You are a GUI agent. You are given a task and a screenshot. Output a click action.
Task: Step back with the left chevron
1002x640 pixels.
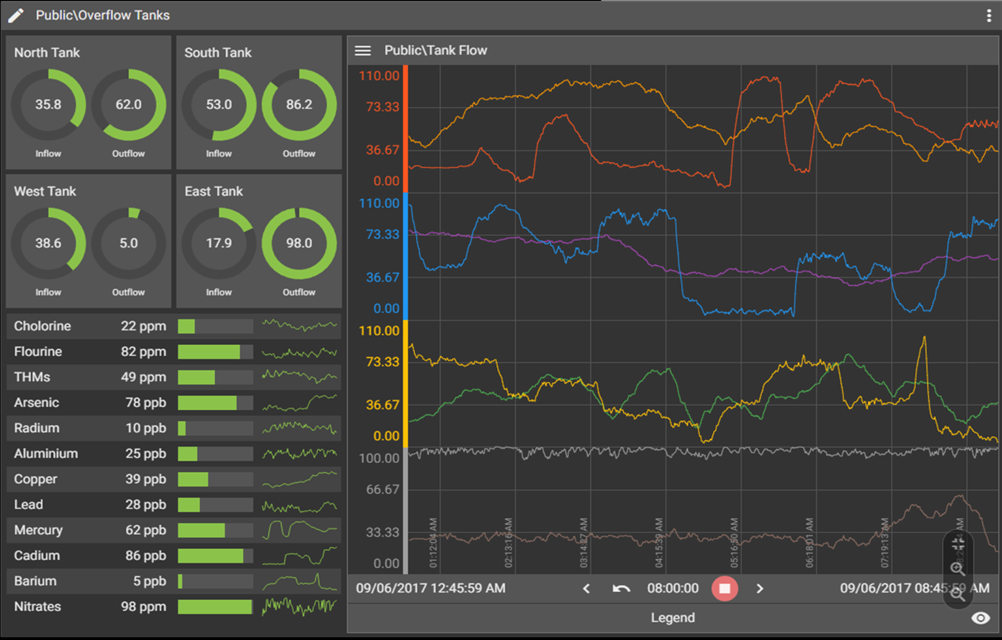point(587,589)
